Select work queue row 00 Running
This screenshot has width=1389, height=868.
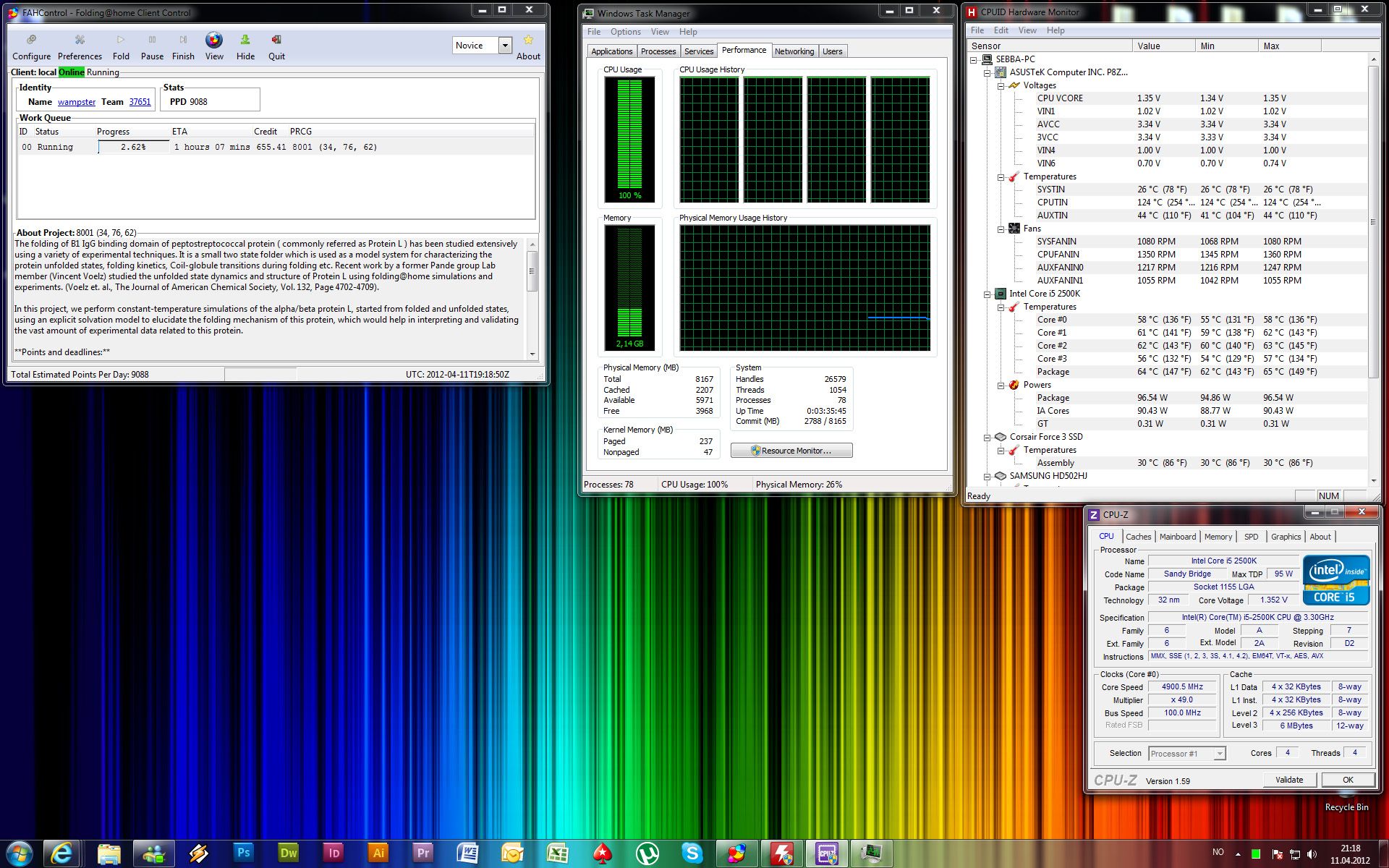(x=276, y=147)
